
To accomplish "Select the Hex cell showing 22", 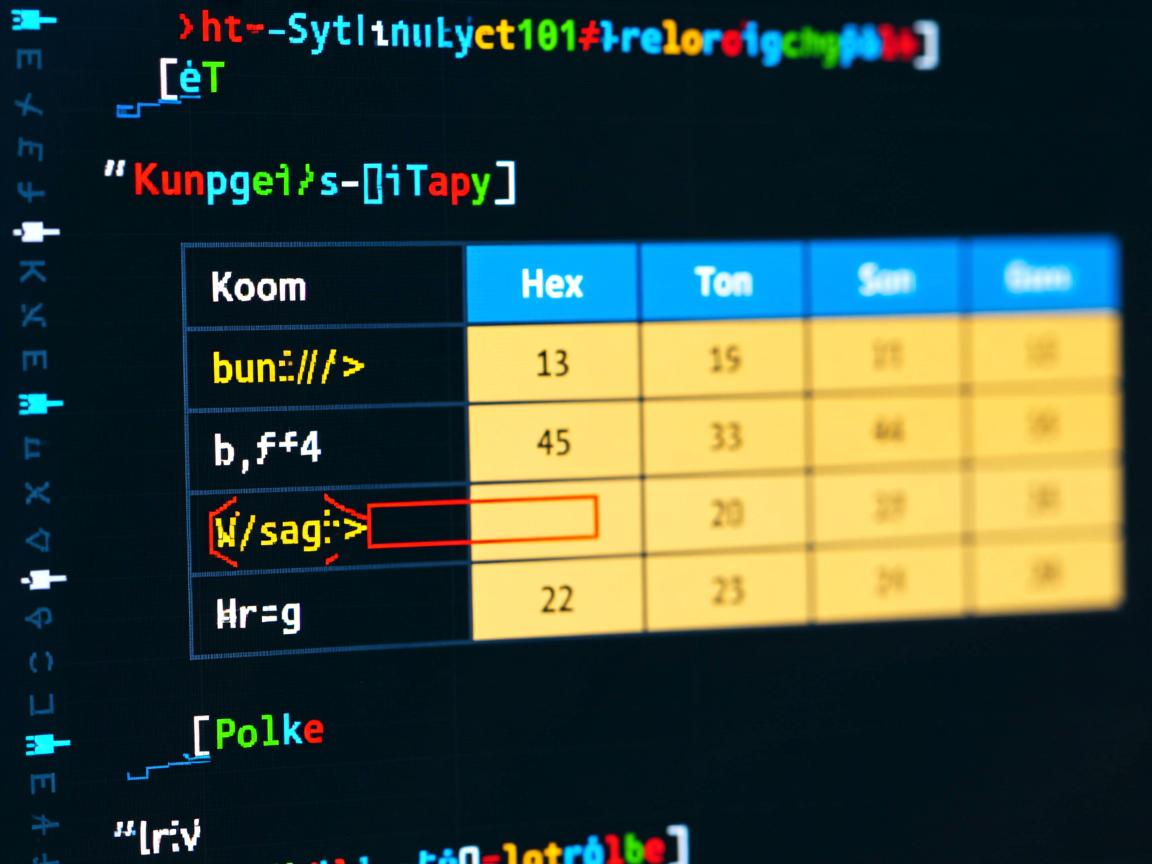I will point(556,598).
